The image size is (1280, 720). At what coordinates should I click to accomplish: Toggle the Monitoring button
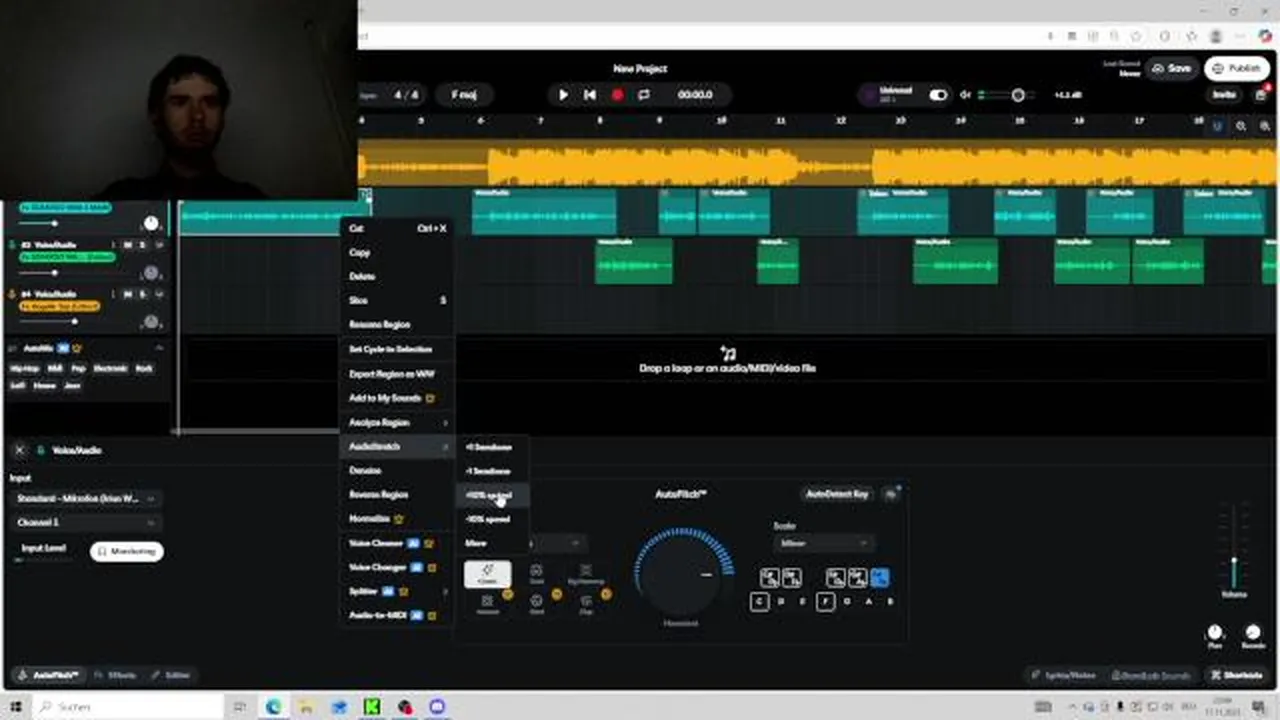coord(126,551)
